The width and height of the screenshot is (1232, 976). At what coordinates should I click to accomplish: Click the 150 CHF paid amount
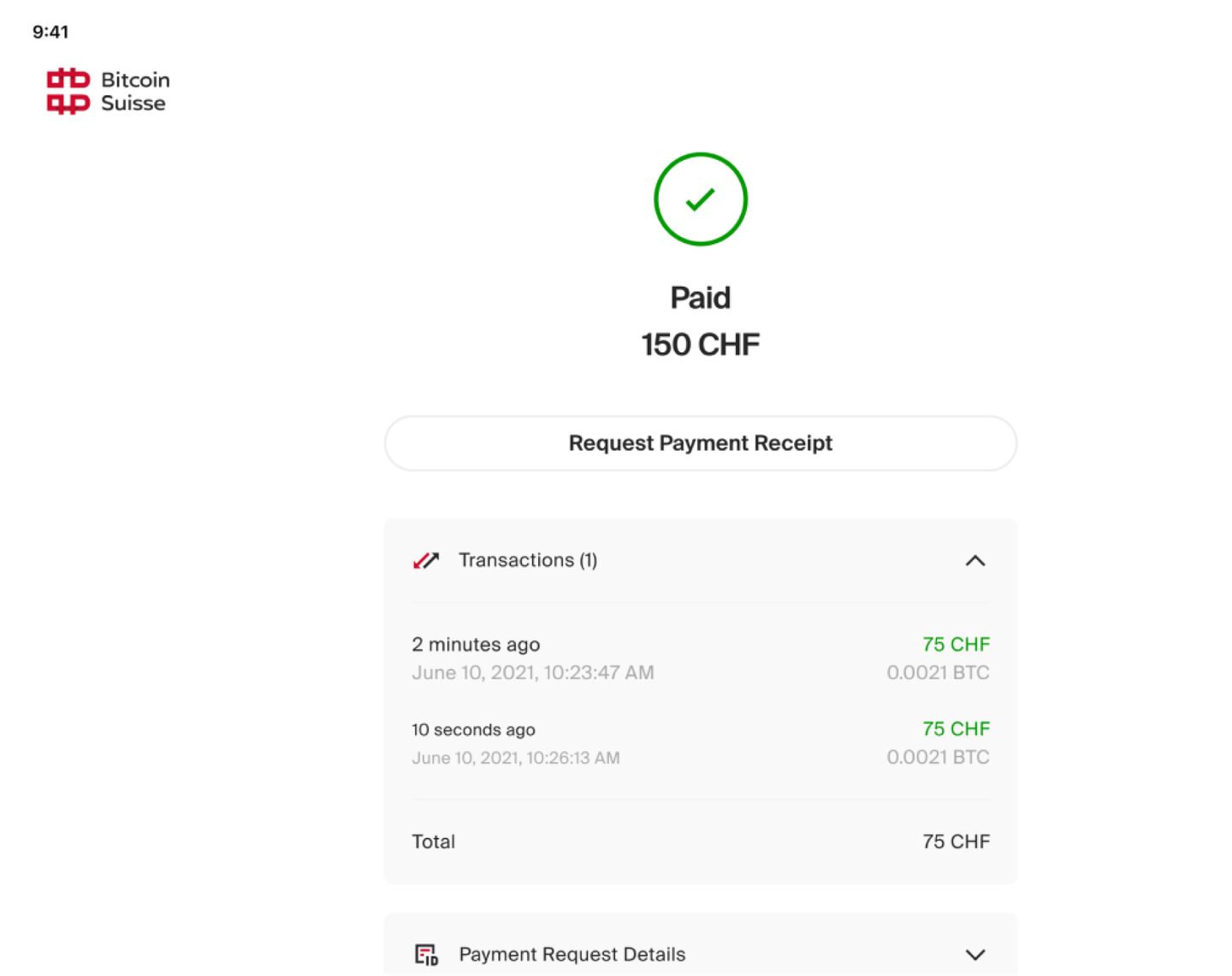701,345
